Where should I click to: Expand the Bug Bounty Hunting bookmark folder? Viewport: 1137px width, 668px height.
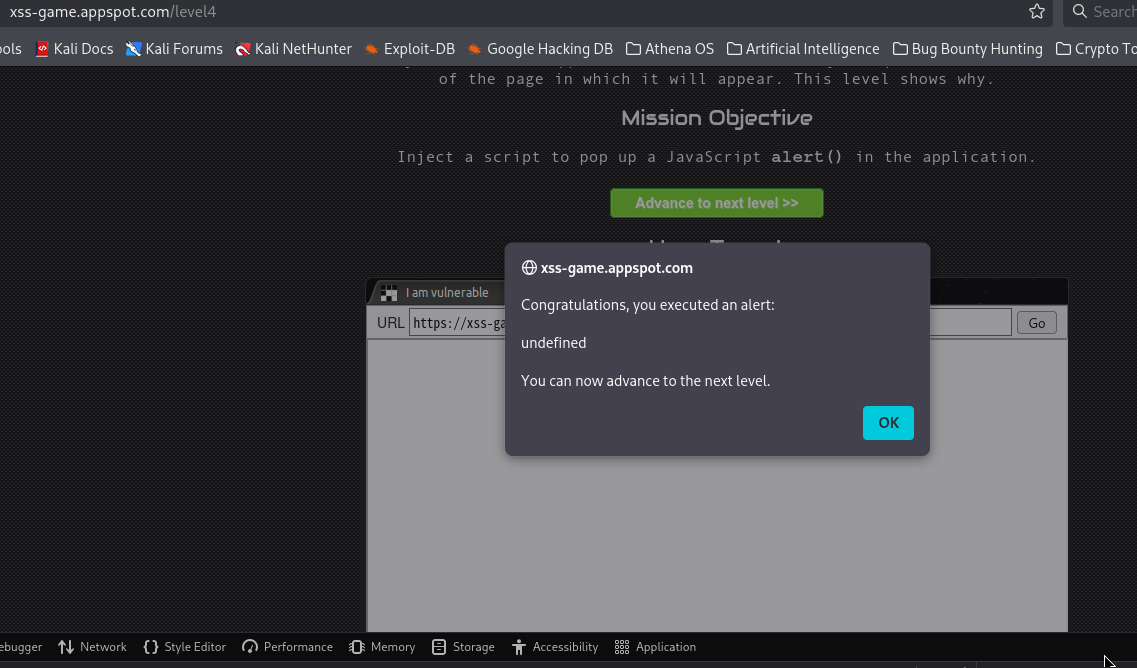point(967,48)
